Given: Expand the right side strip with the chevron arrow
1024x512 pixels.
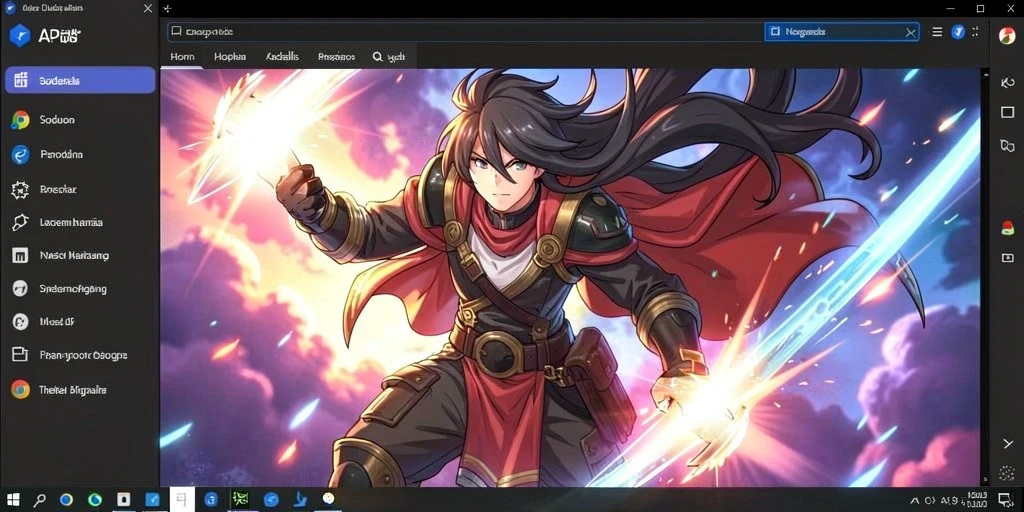Looking at the screenshot, I should click(x=1007, y=444).
